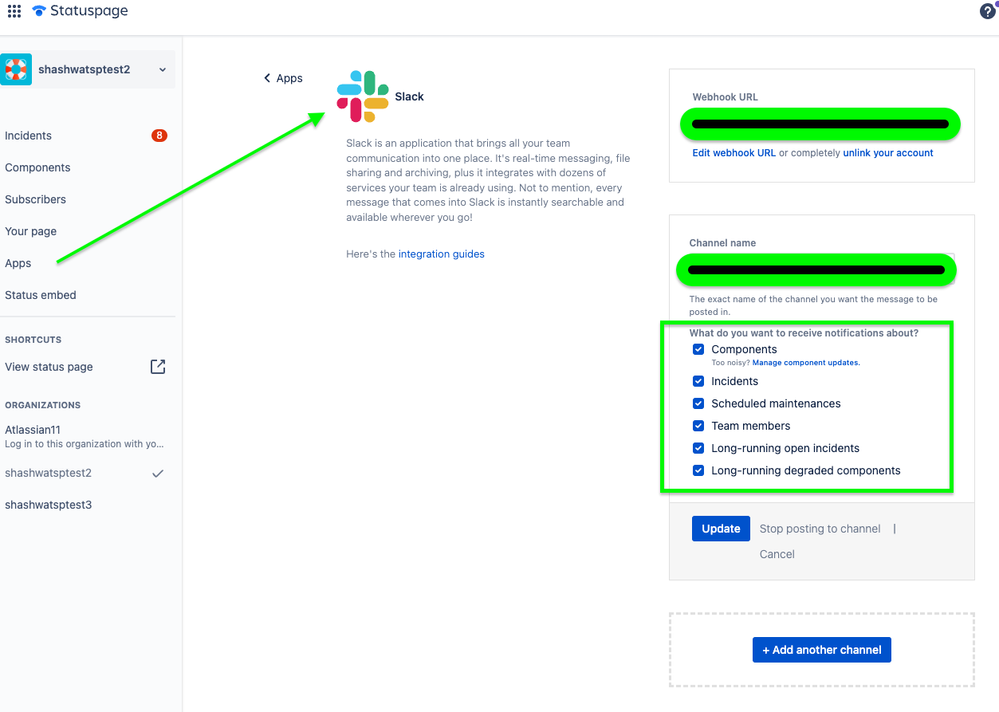Click Edit webhook URL link
This screenshot has width=999, height=712.
(x=734, y=153)
